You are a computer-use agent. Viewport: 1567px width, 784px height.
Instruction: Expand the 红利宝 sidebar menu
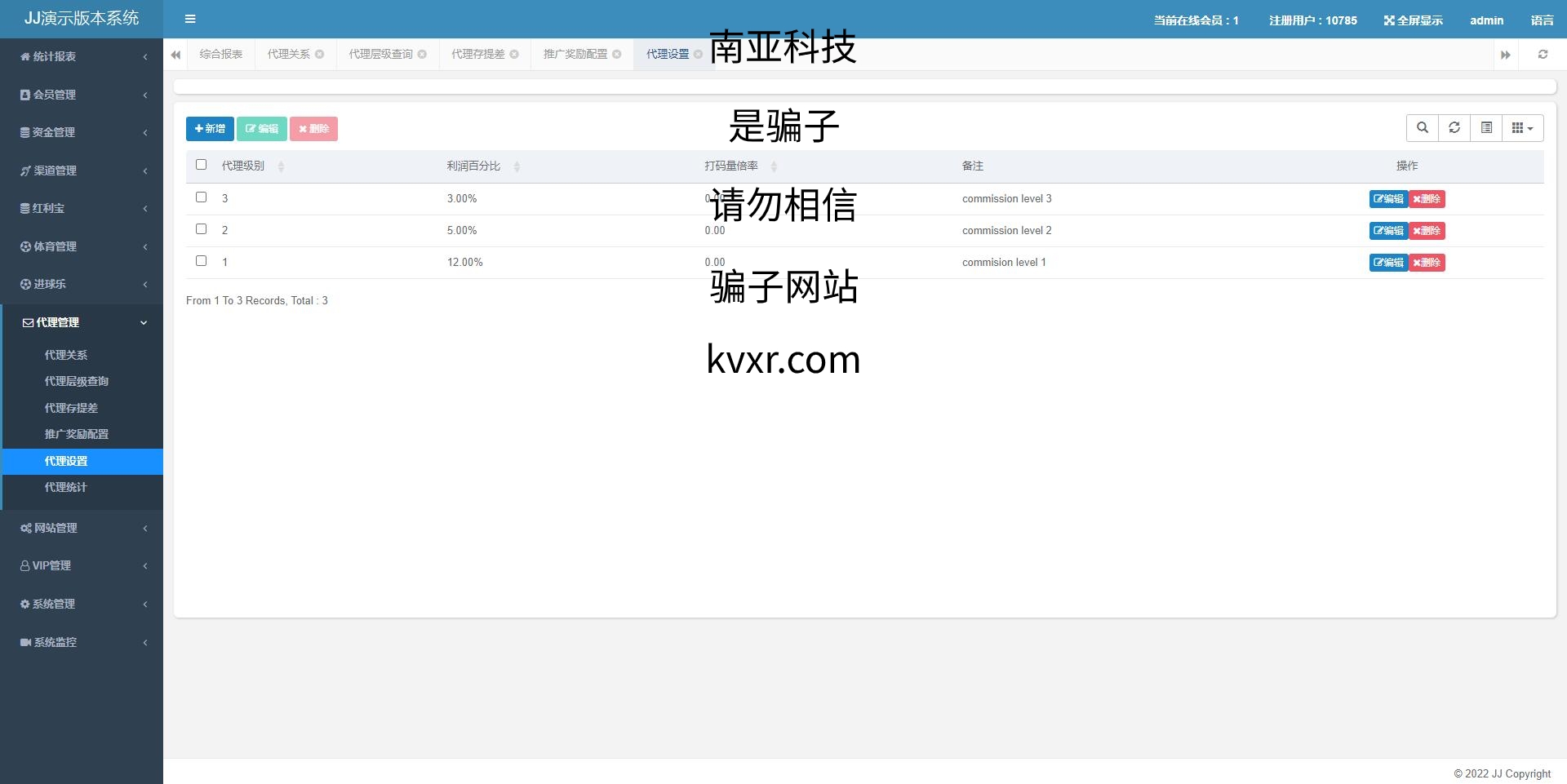82,208
